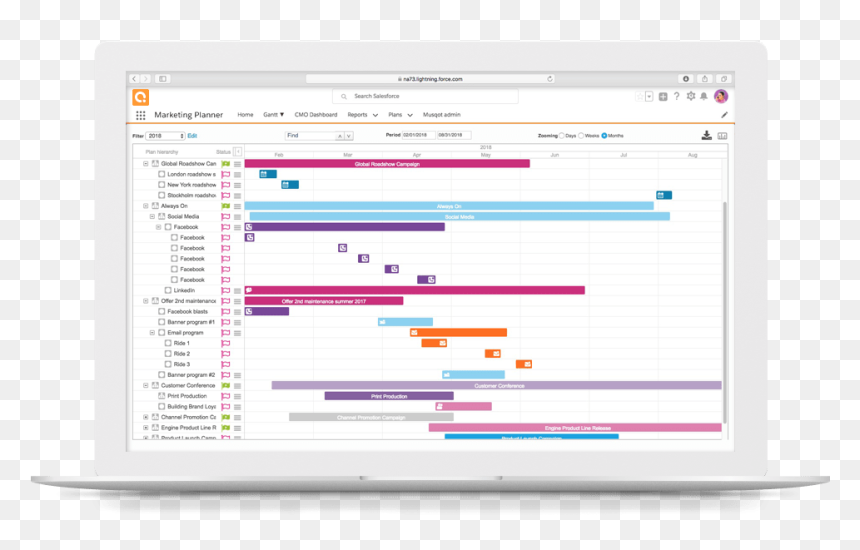Open the app launcher grid icon
Screen dimensions: 860x550
140,115
